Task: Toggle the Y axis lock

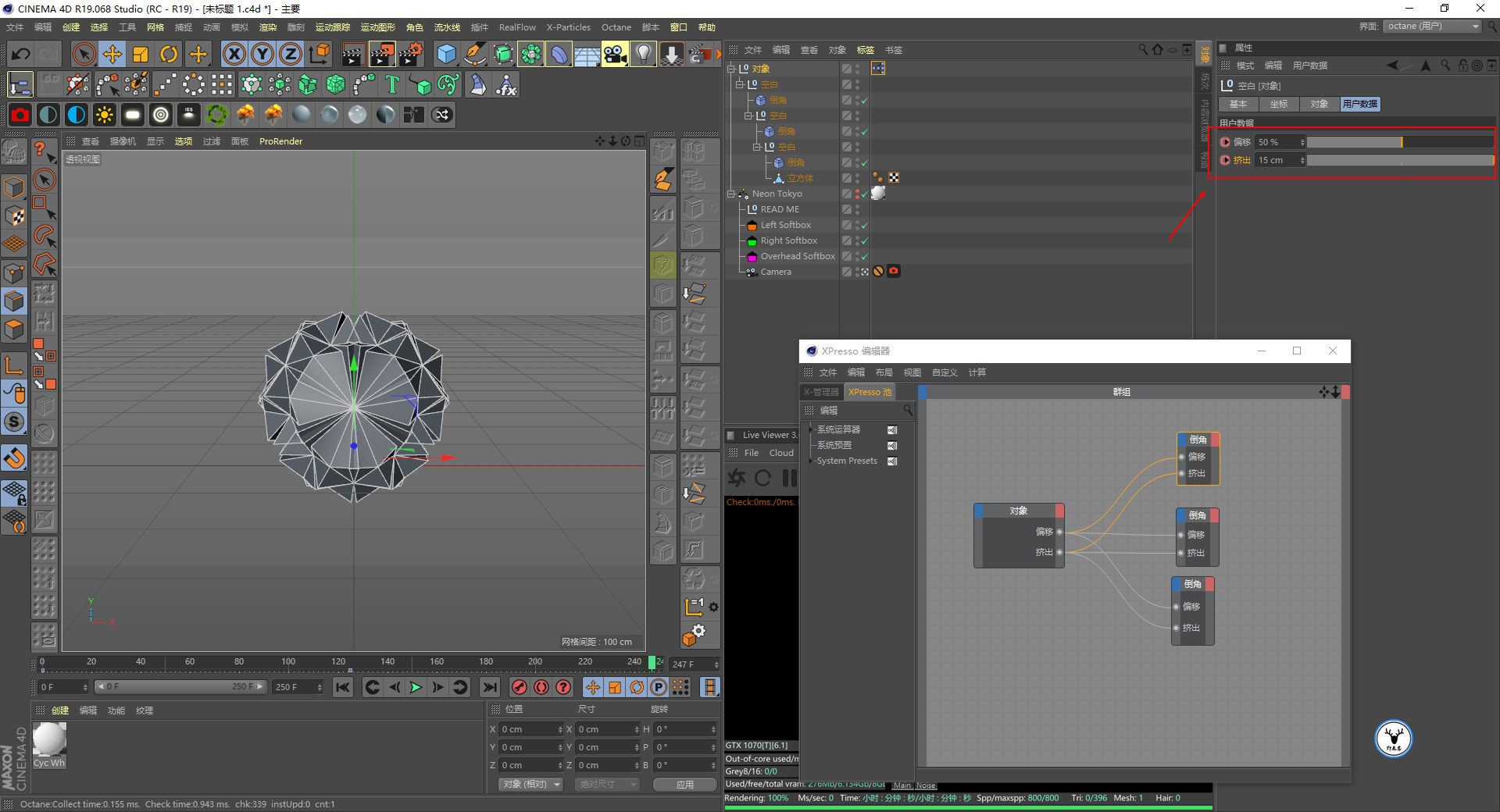Action: (x=262, y=54)
